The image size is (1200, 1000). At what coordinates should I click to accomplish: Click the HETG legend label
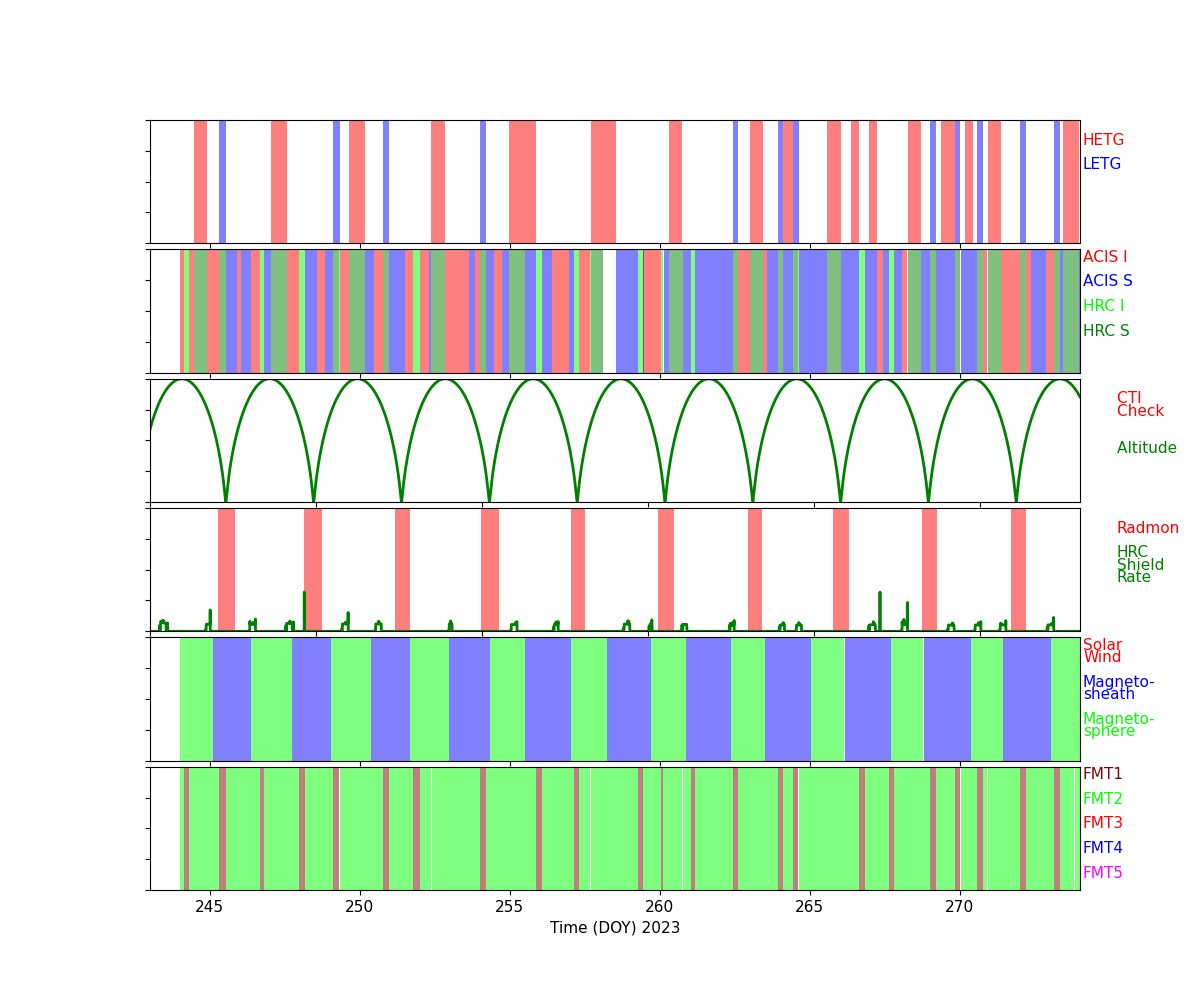click(1103, 140)
